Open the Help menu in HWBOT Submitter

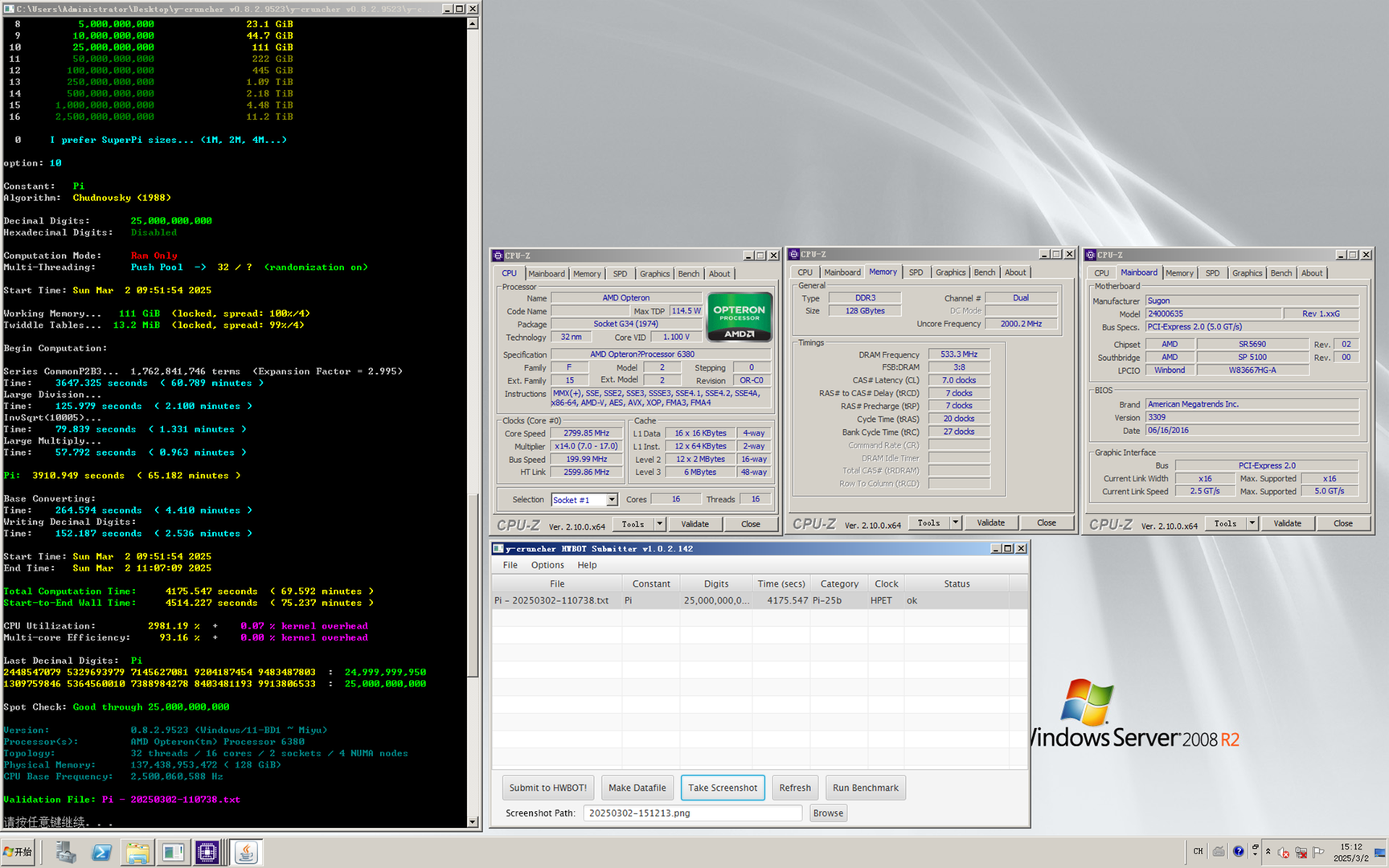587,565
